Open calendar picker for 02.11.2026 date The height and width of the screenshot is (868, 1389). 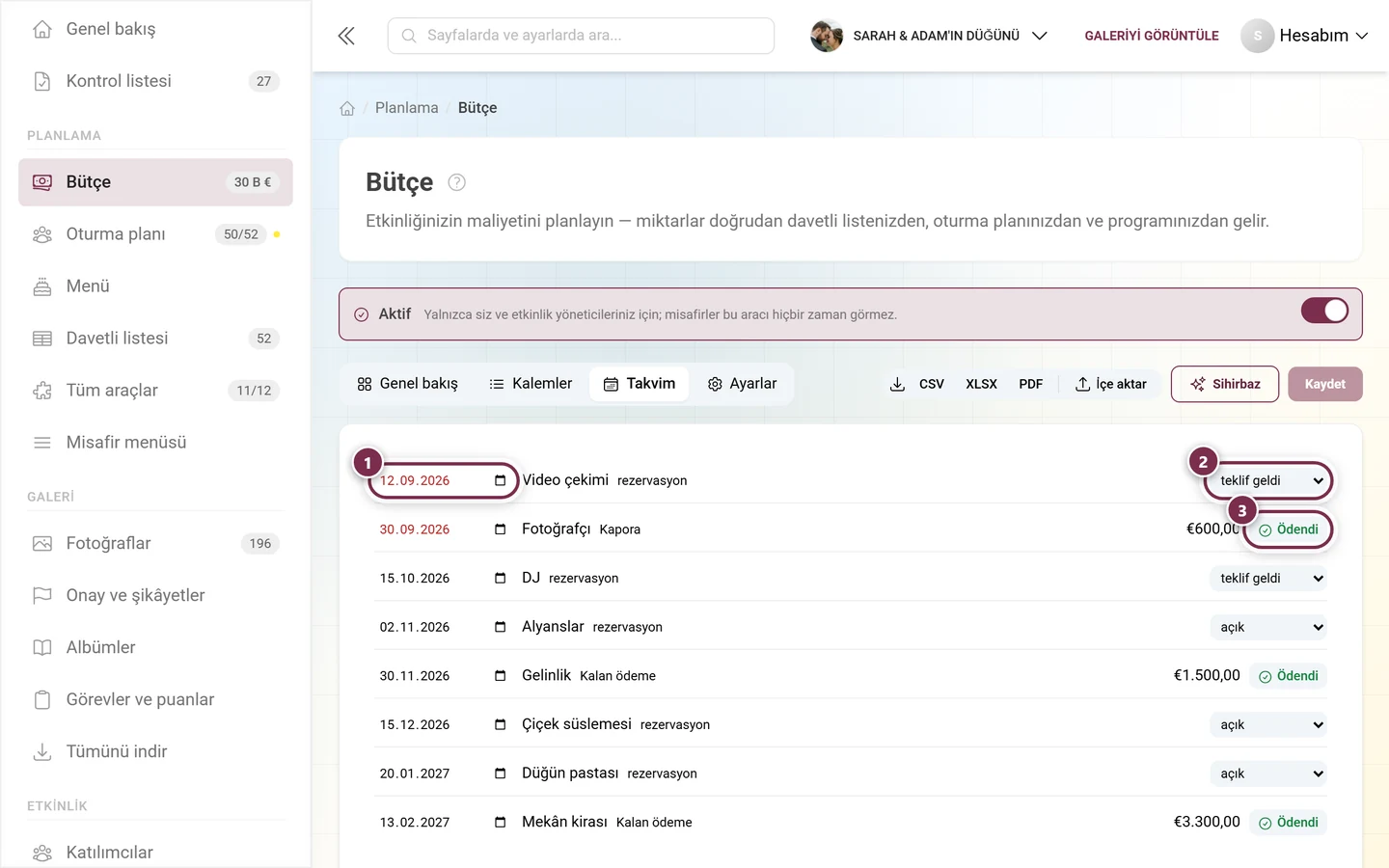pos(500,627)
